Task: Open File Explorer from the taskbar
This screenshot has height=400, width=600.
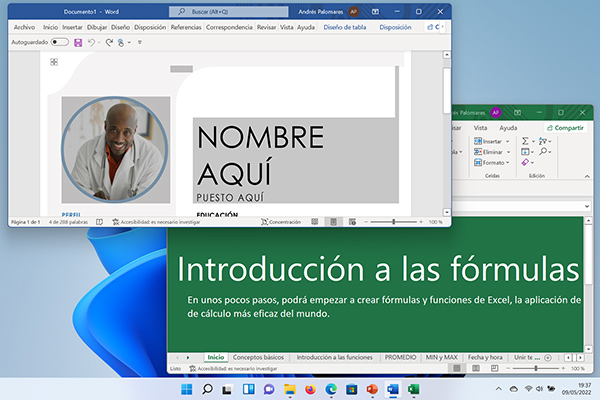Action: click(290, 390)
